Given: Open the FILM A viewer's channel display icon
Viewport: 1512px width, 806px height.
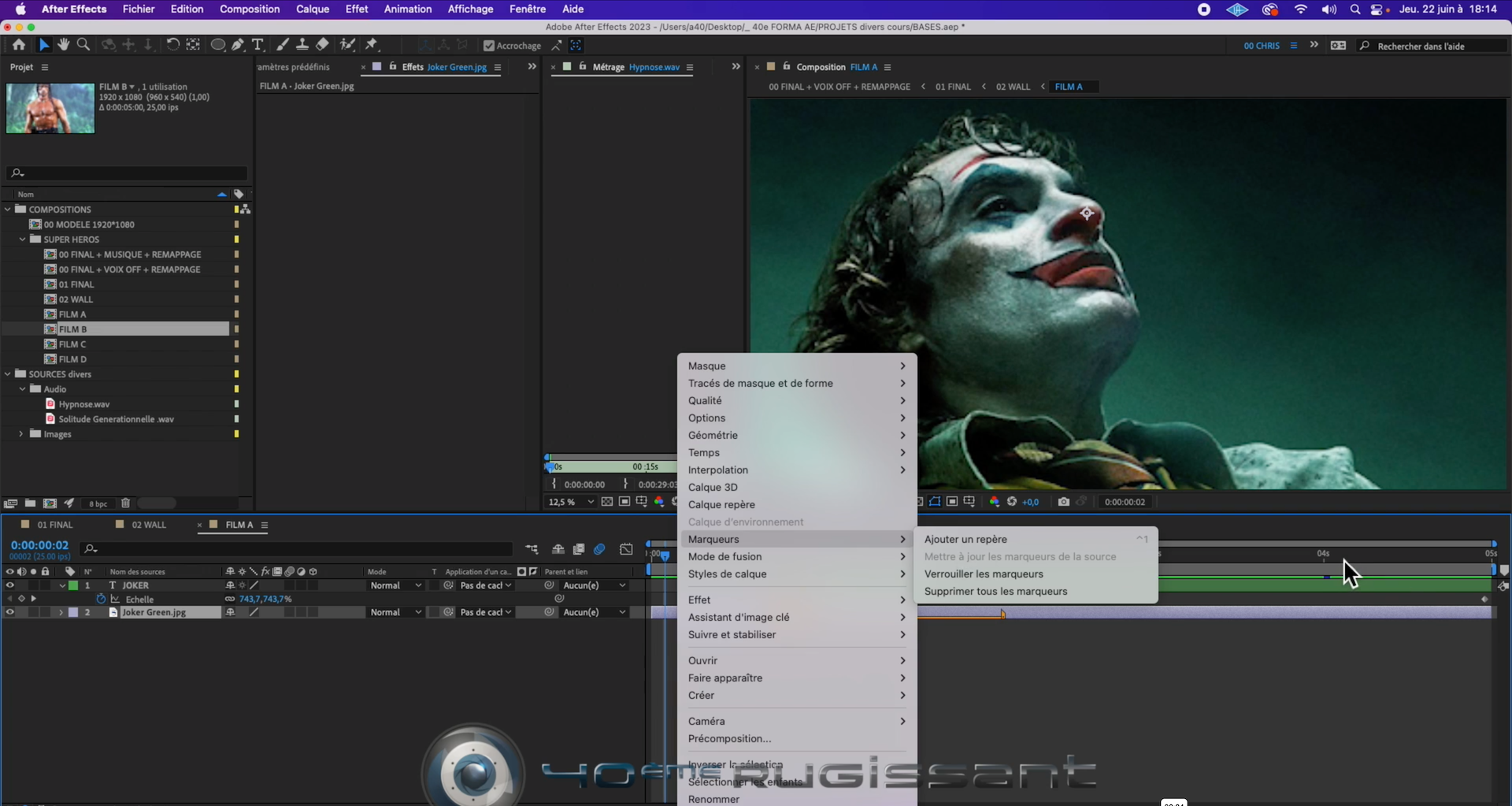Looking at the screenshot, I should coord(995,502).
